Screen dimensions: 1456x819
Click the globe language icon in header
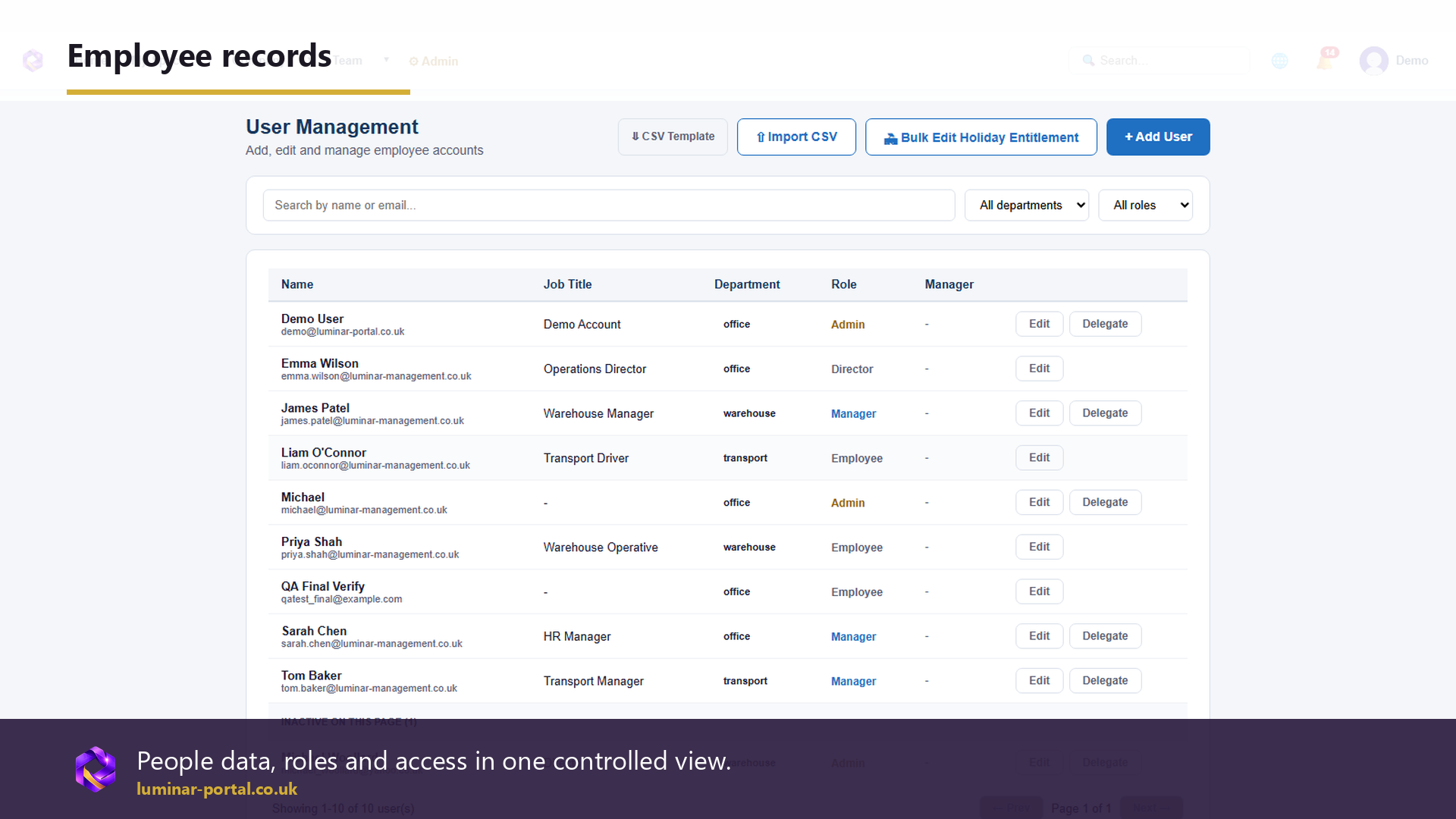1280,61
